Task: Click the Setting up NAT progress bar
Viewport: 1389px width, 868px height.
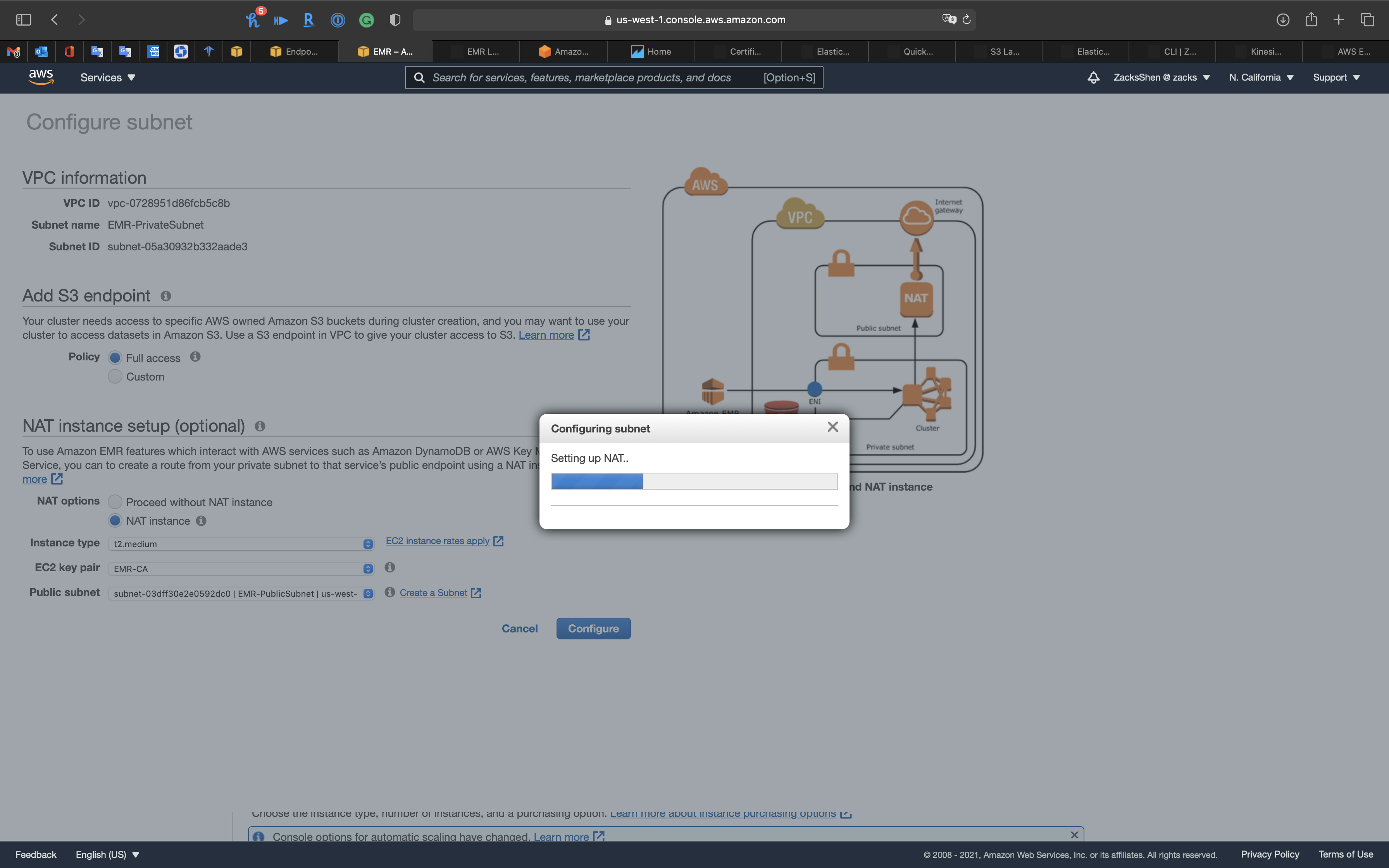Action: pos(694,481)
